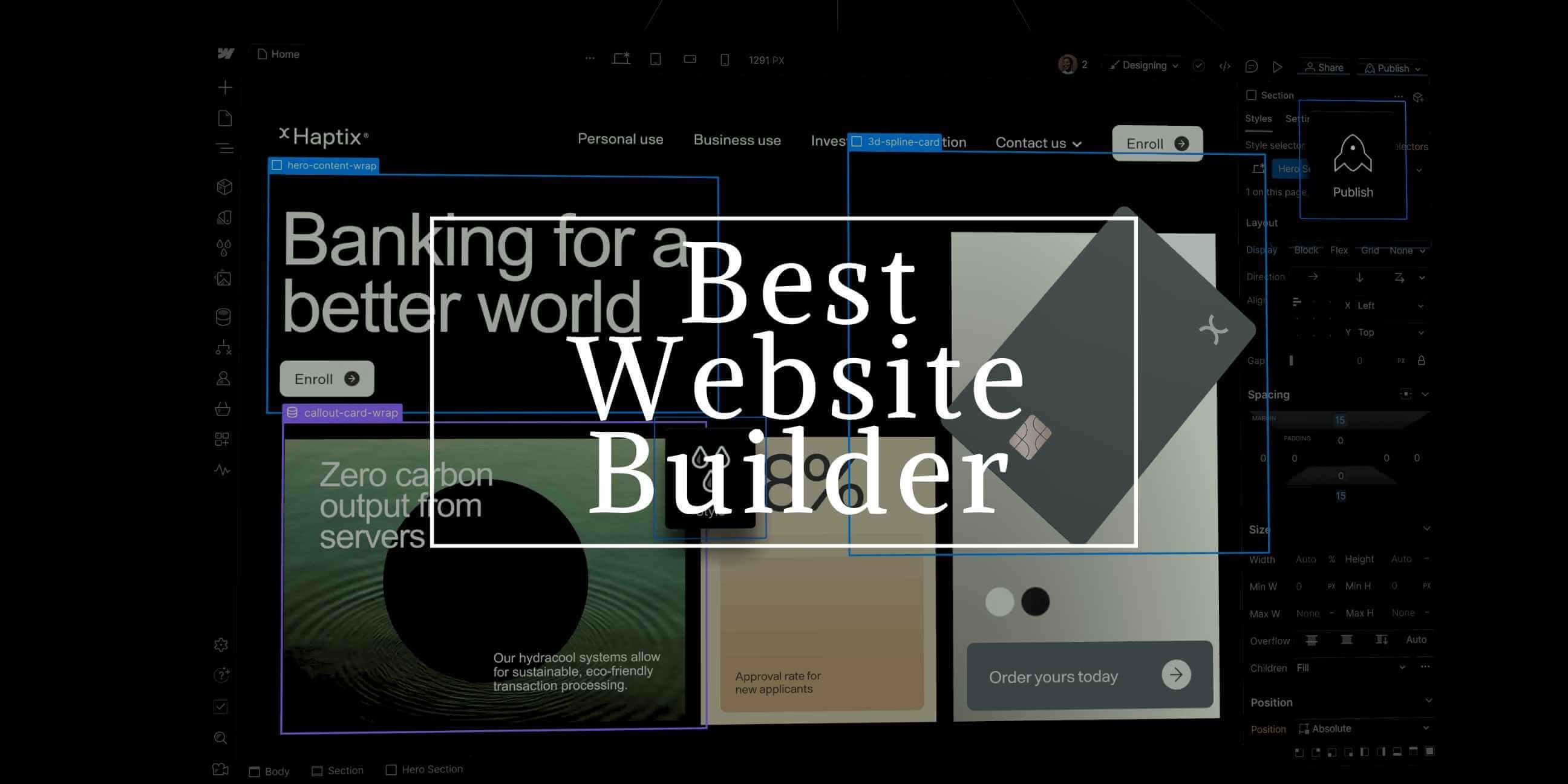This screenshot has width=1568, height=784.
Task: Toggle the Section checkbox in Styles panel
Action: pos(1252,94)
